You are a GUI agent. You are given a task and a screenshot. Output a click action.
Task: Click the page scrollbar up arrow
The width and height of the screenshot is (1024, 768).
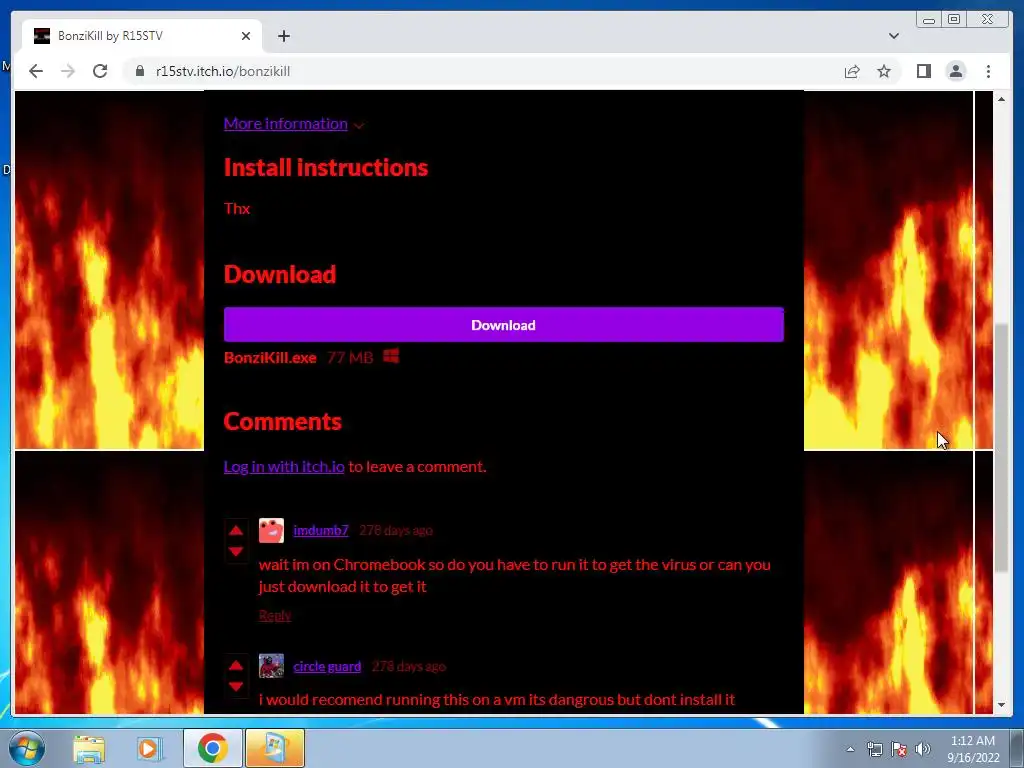(x=1001, y=99)
